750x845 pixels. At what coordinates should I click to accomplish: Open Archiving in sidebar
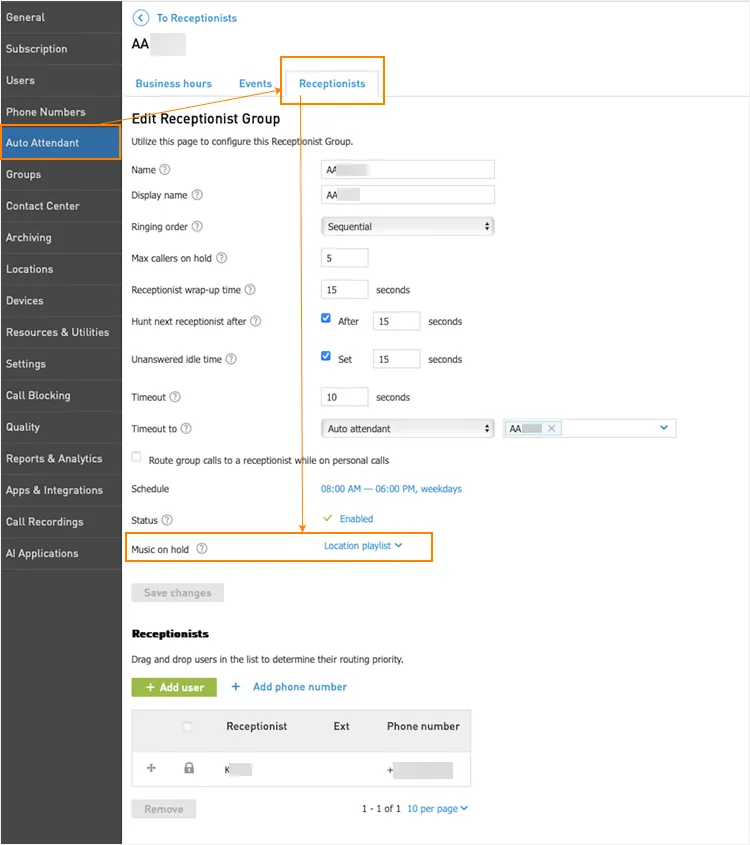61,237
